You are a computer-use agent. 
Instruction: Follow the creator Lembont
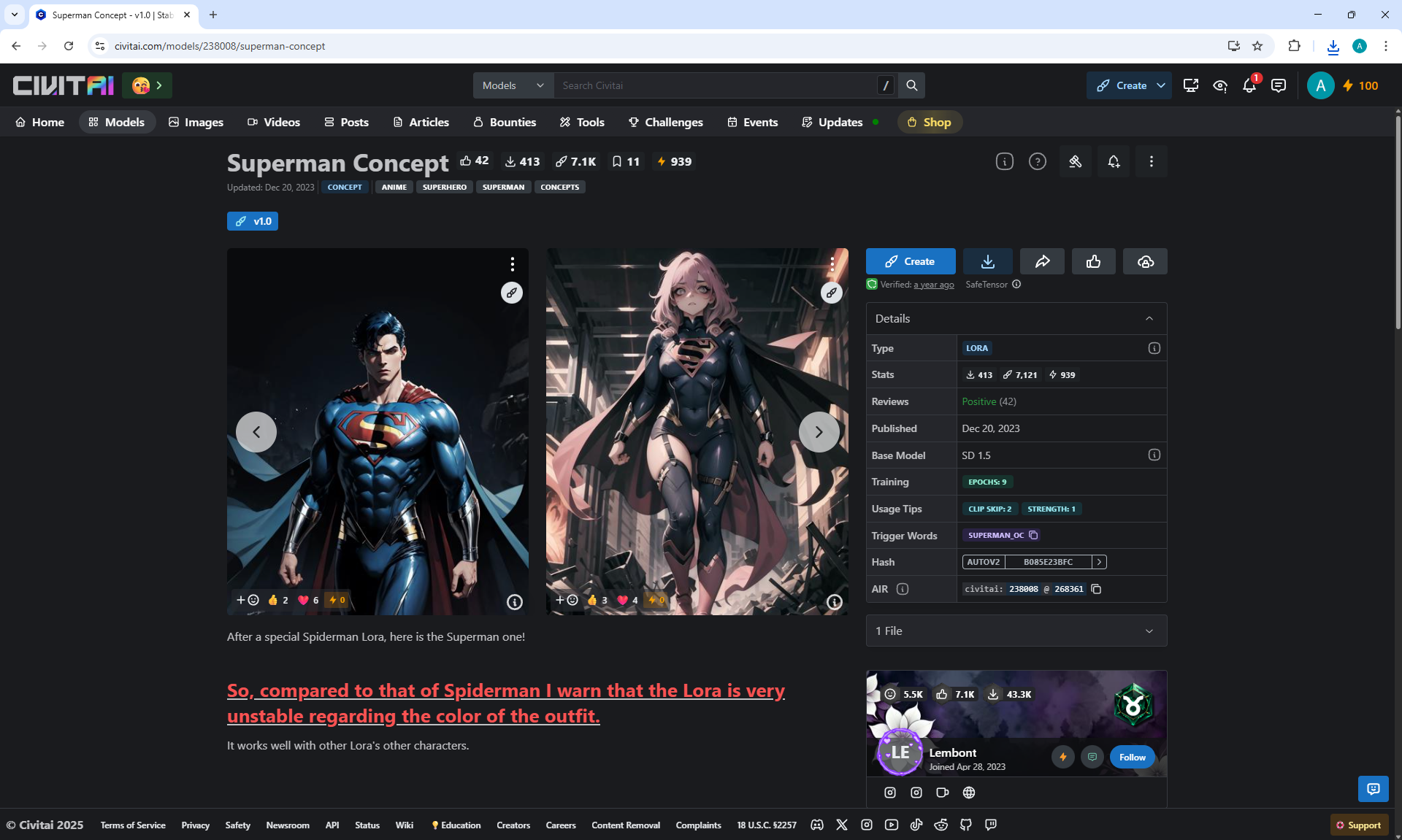click(x=1132, y=757)
